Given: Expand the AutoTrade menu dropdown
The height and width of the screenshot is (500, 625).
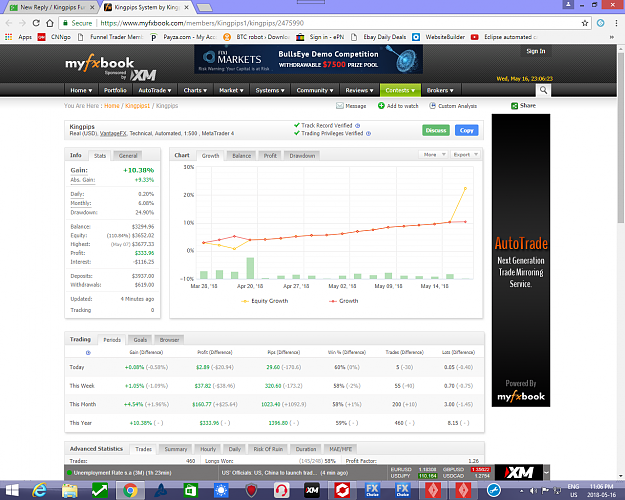Looking at the screenshot, I should pyautogui.click(x=155, y=90).
